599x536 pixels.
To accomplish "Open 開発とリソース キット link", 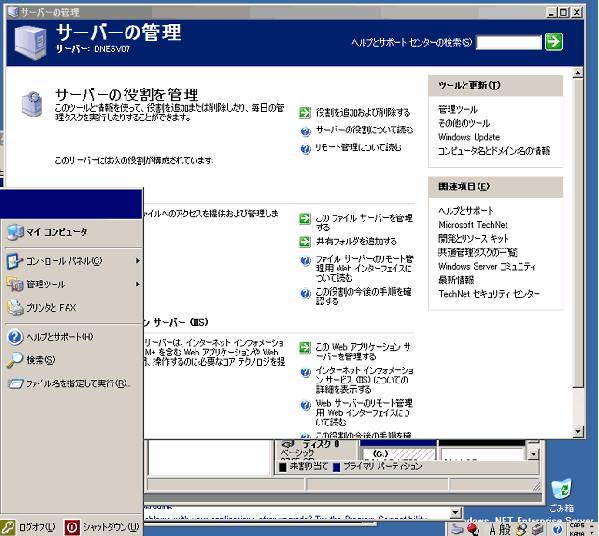I will pyautogui.click(x=473, y=238).
